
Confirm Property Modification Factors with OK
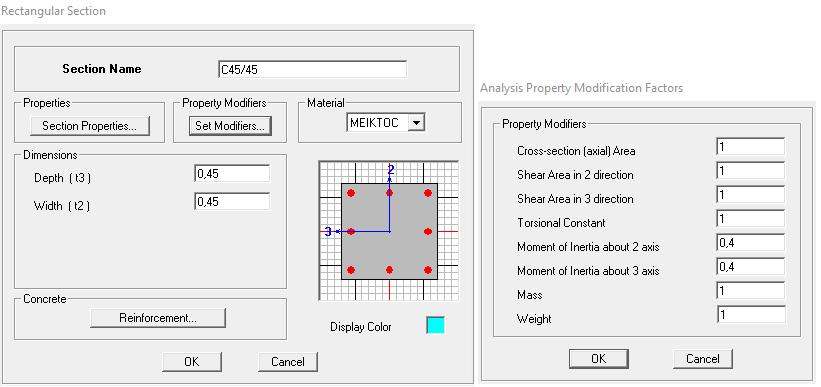coord(598,359)
